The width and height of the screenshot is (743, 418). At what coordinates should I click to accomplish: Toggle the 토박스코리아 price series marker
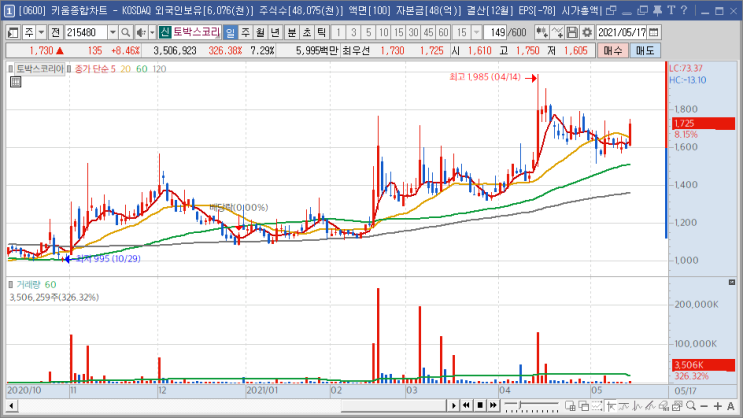click(x=10, y=69)
